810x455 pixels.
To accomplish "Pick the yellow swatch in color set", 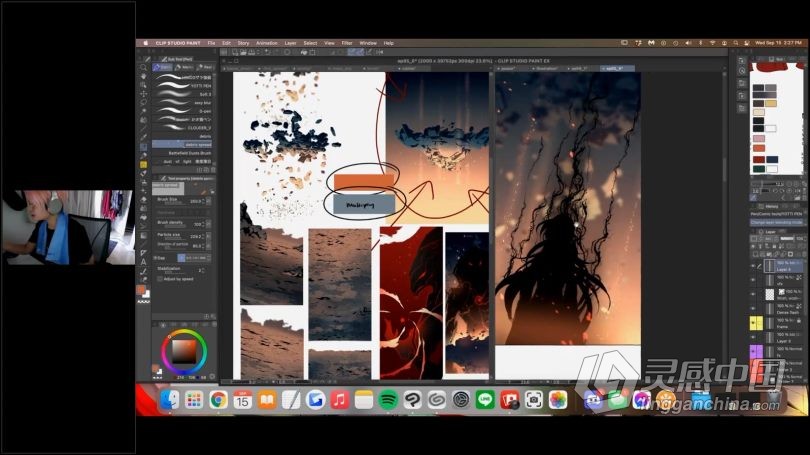I will [771, 103].
